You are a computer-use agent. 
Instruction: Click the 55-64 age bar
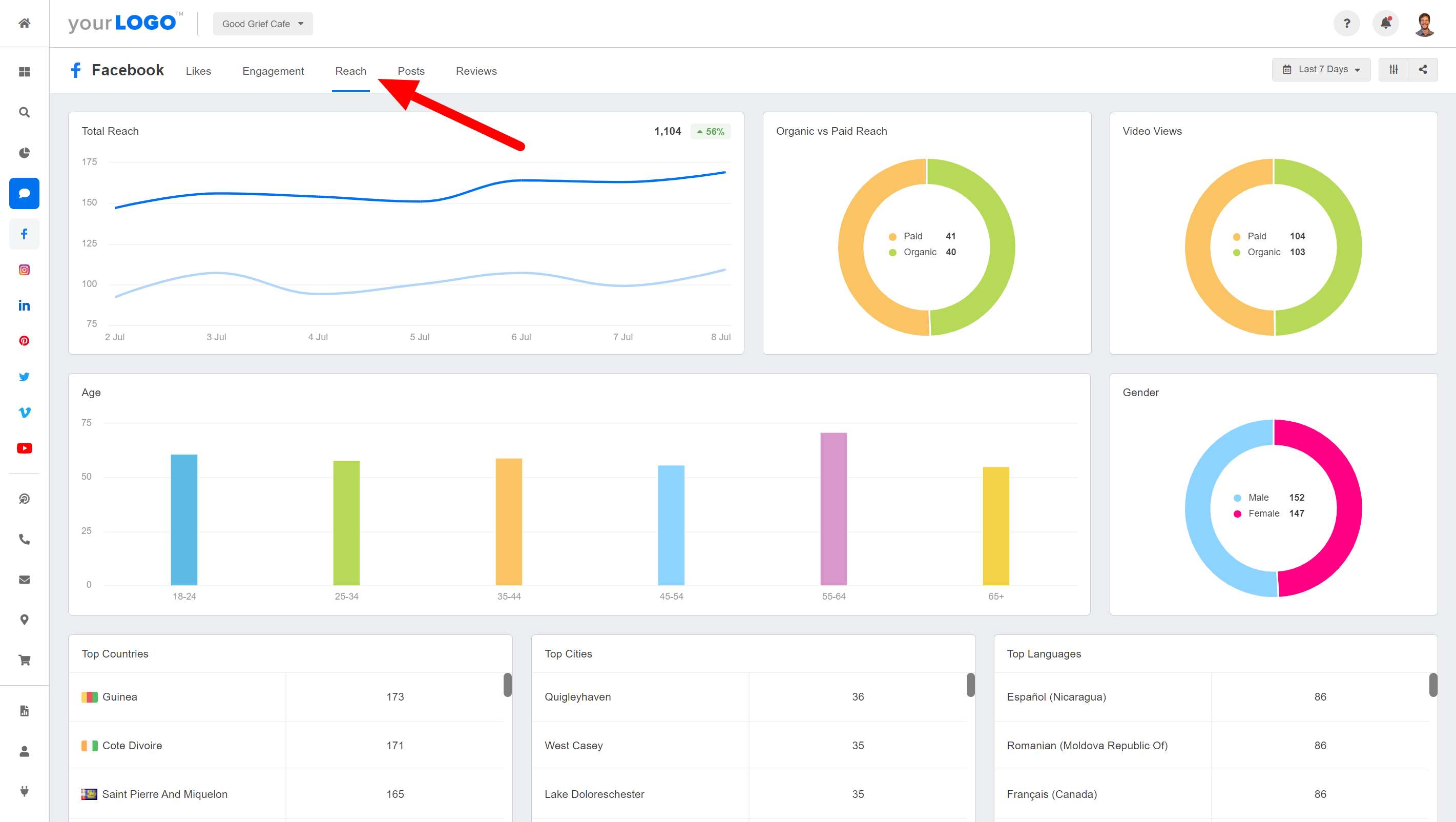833,508
